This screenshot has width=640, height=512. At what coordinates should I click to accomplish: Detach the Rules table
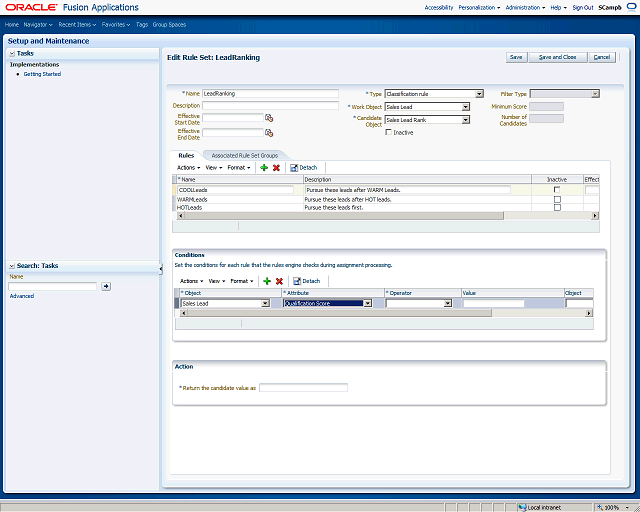pyautogui.click(x=303, y=168)
